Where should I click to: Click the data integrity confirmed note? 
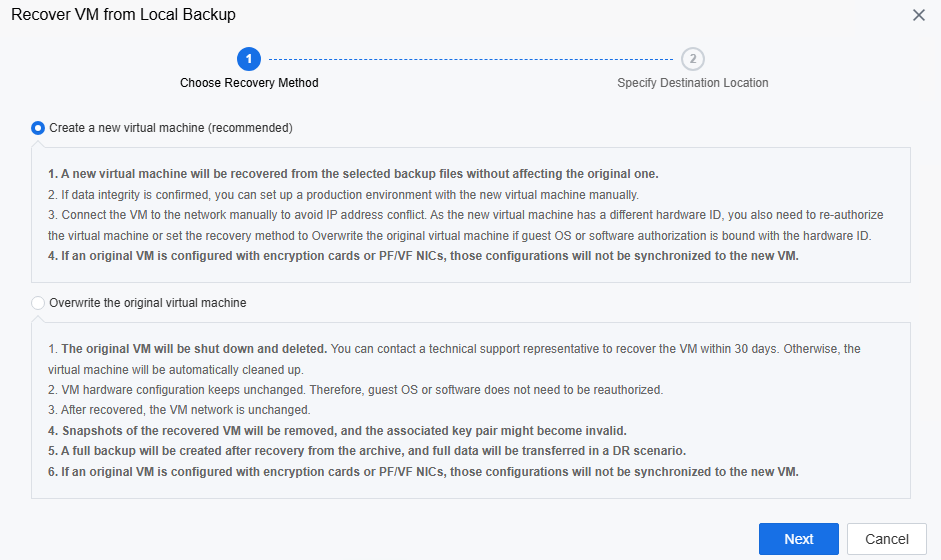coord(343,195)
